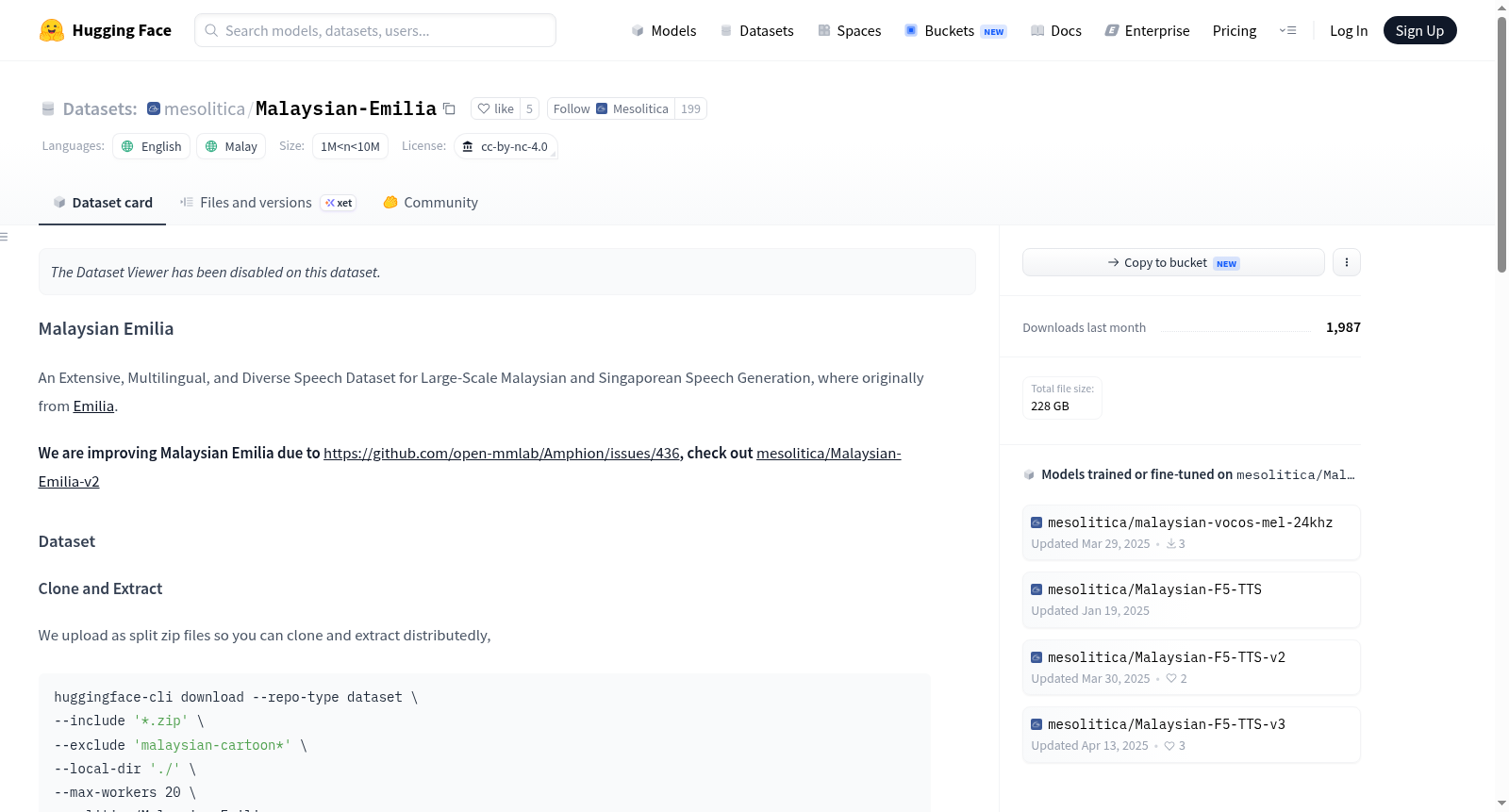This screenshot has width=1509, height=812.
Task: Open the Buckets menu item
Action: 955,30
